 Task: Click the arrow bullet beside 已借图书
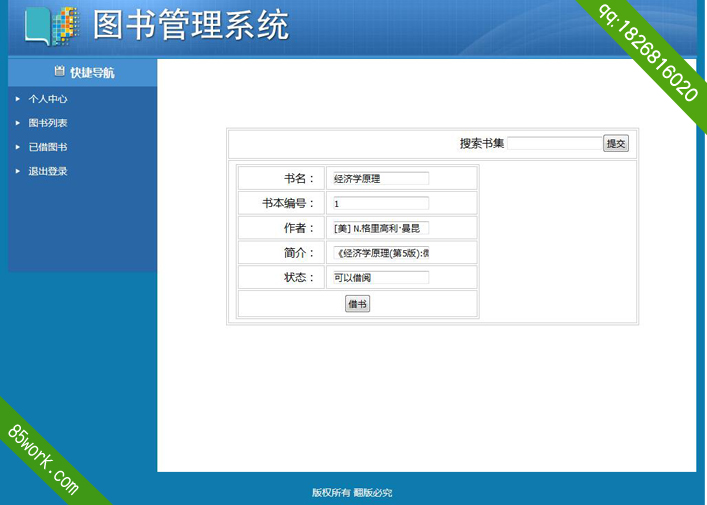(x=18, y=147)
